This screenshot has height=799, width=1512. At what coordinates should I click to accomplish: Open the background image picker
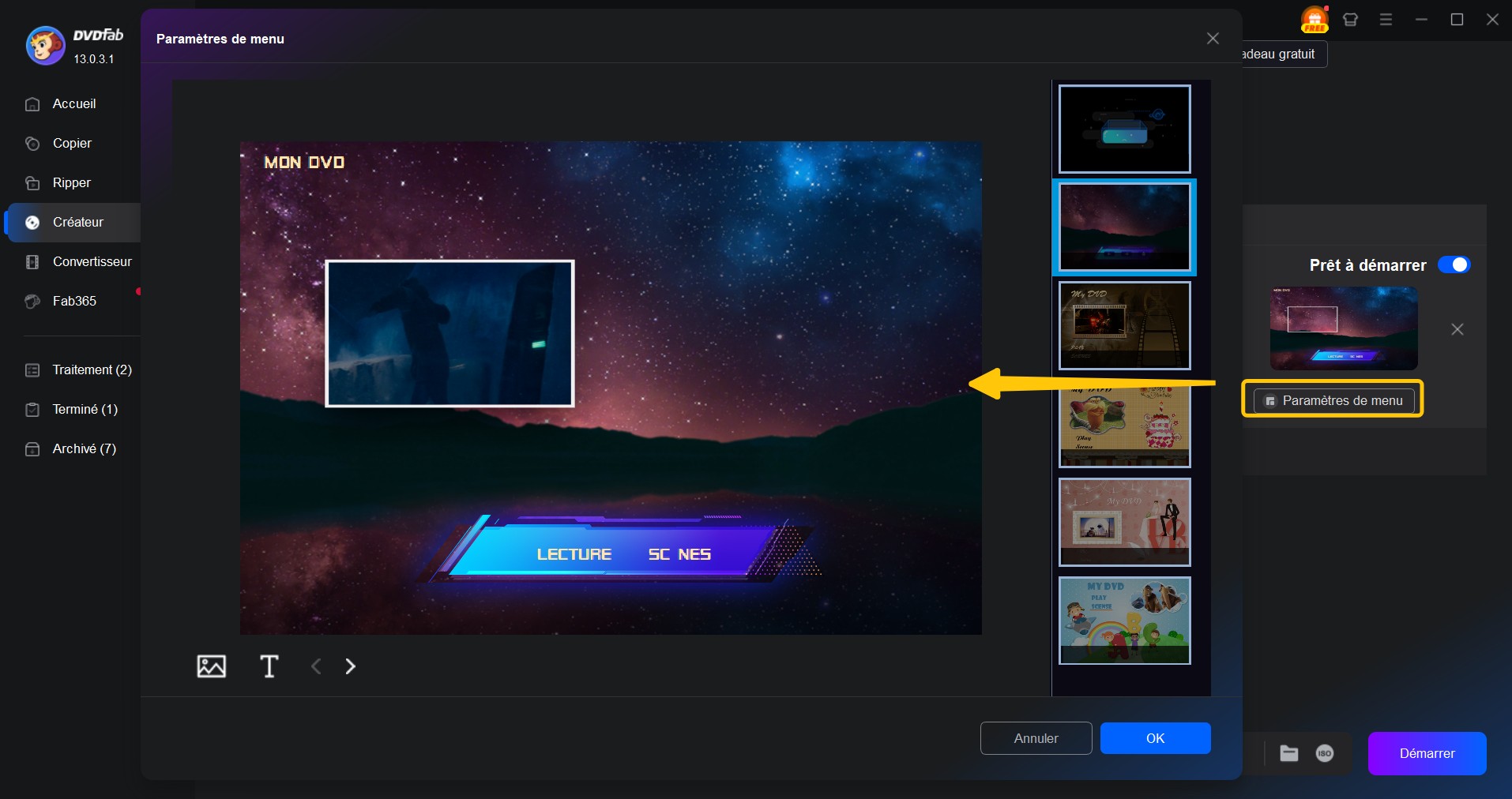210,666
